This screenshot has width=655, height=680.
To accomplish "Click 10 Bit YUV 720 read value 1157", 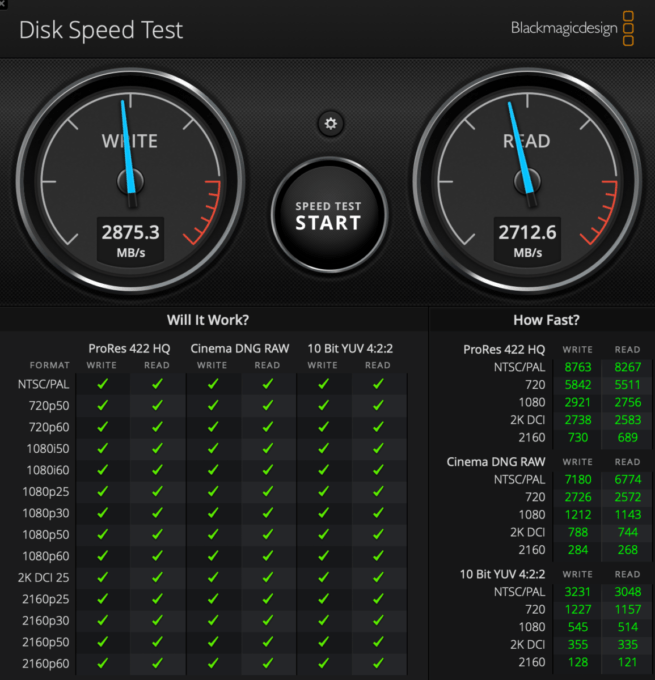I will point(628,609).
